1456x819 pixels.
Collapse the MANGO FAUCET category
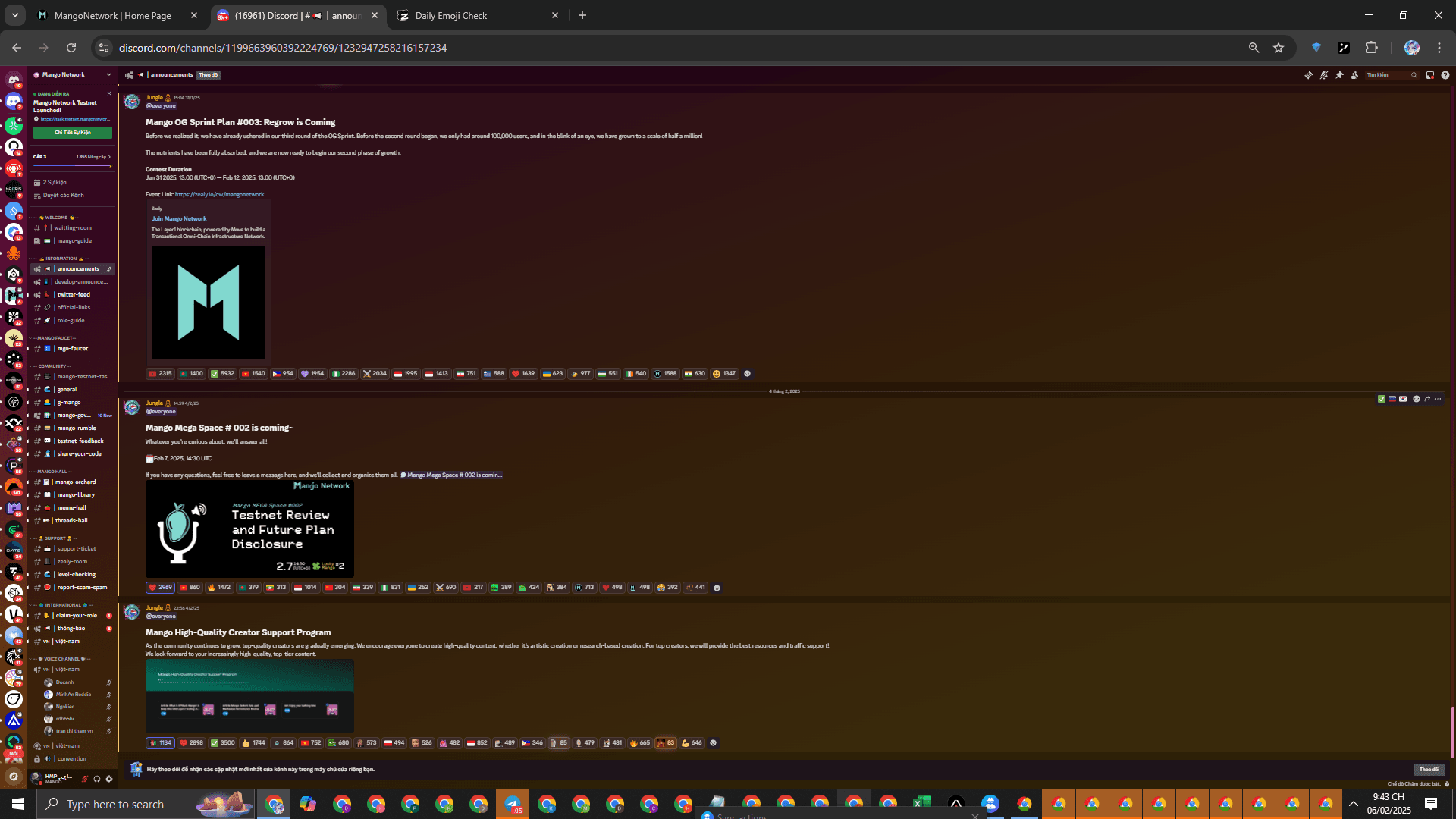(53, 338)
